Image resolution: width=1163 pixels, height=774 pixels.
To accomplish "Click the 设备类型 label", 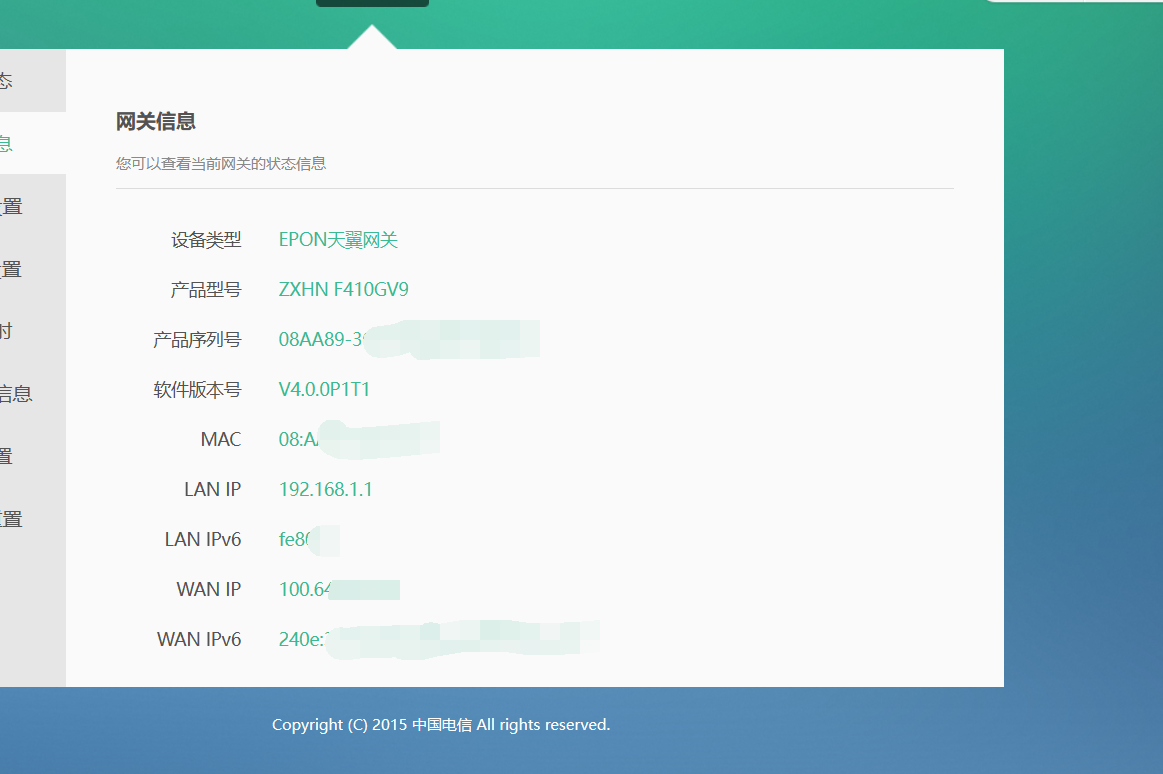I will tap(206, 240).
